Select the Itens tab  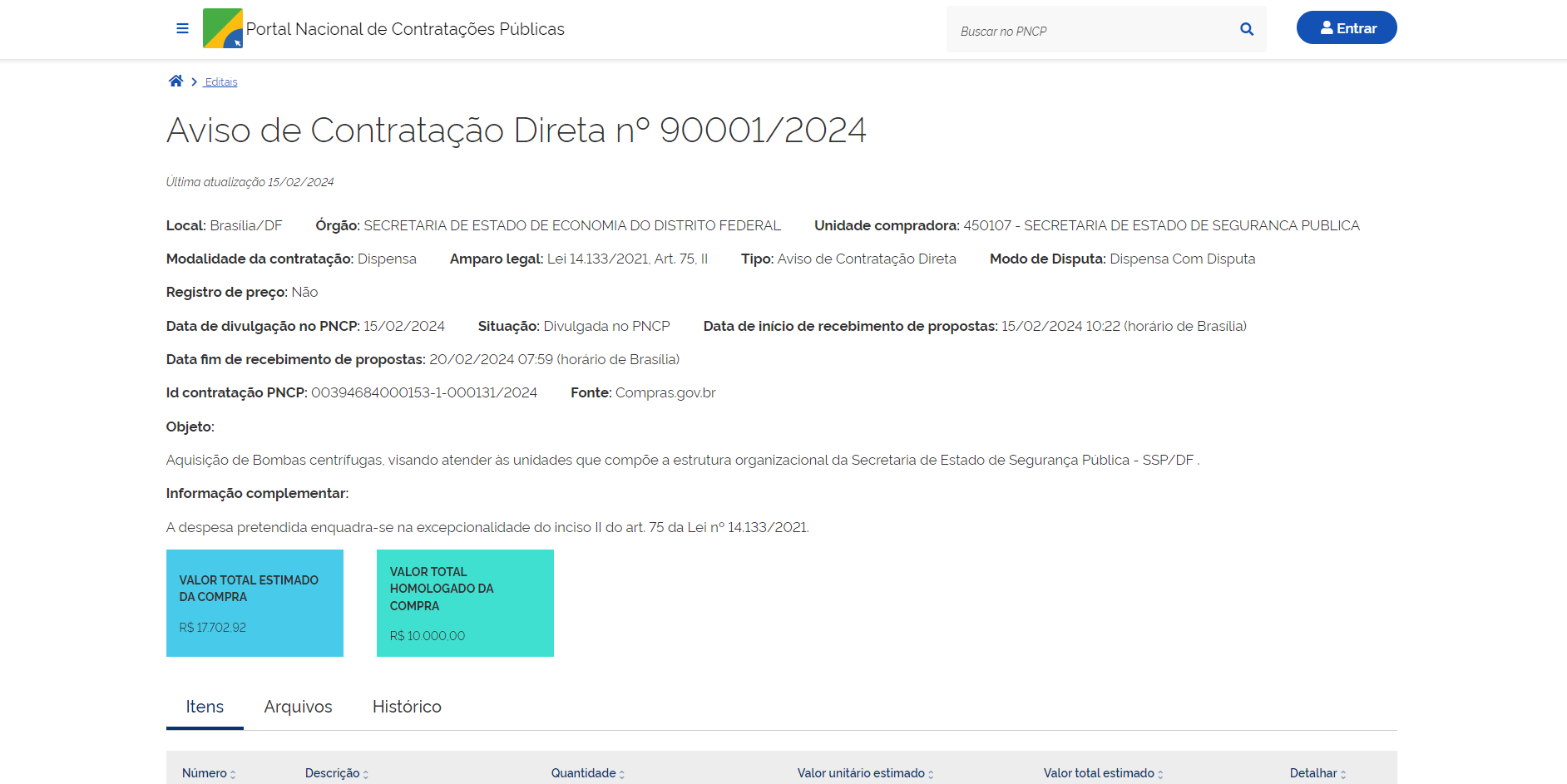(205, 707)
